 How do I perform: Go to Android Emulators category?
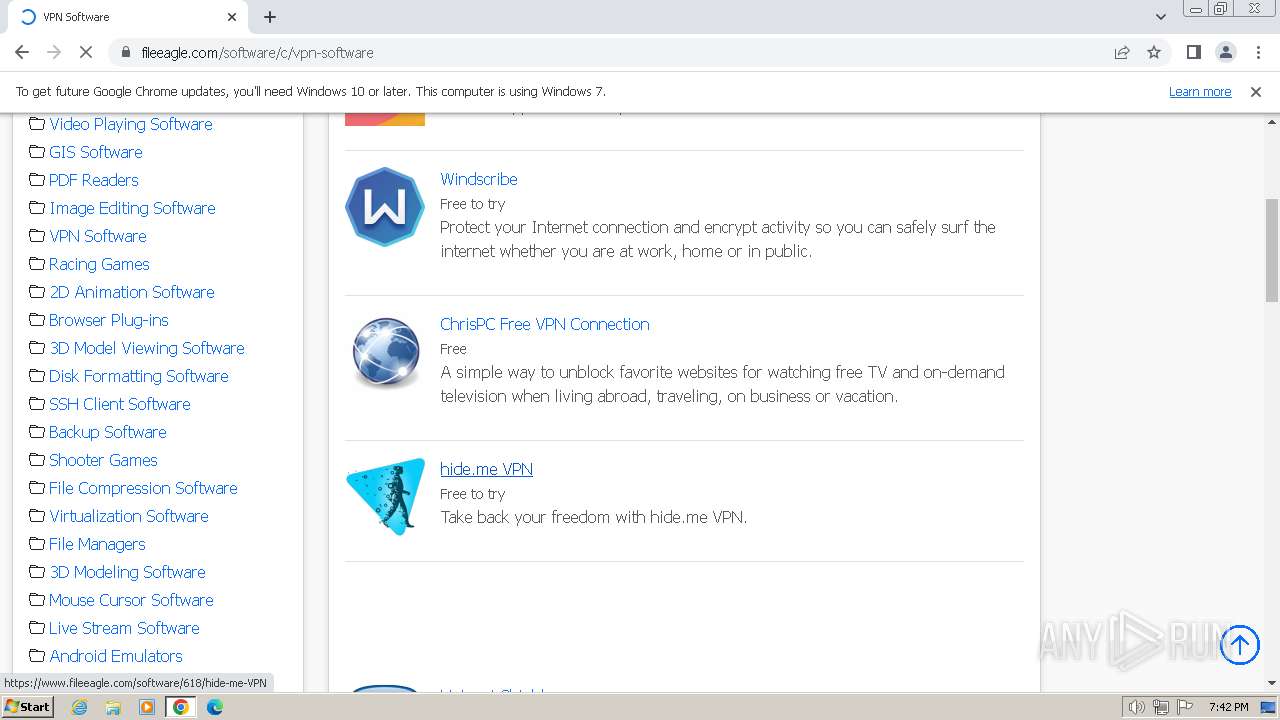[x=116, y=656]
